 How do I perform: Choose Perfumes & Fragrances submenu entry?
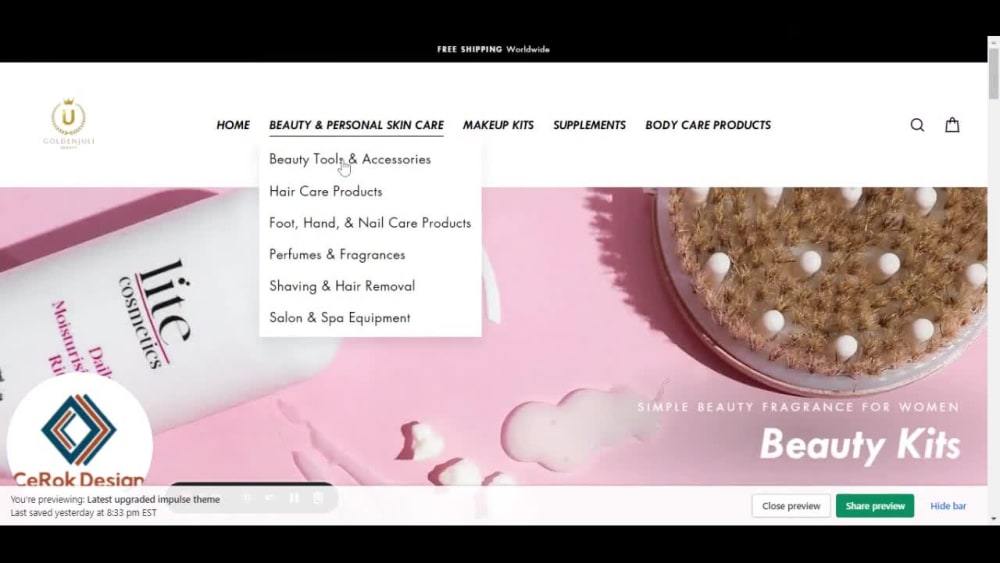pos(337,254)
